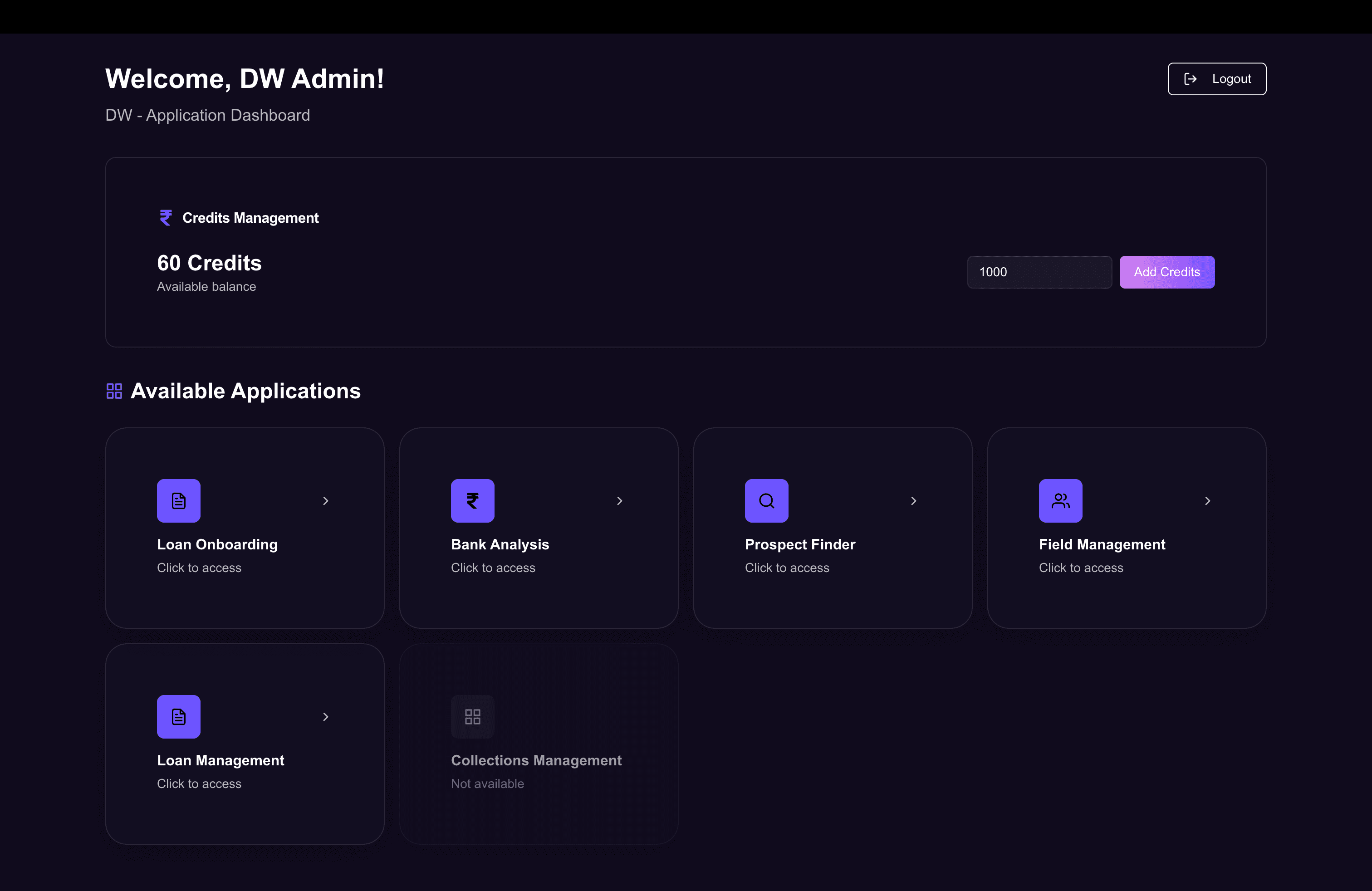Select the Loan Onboarding document icon
1372x891 pixels.
179,500
